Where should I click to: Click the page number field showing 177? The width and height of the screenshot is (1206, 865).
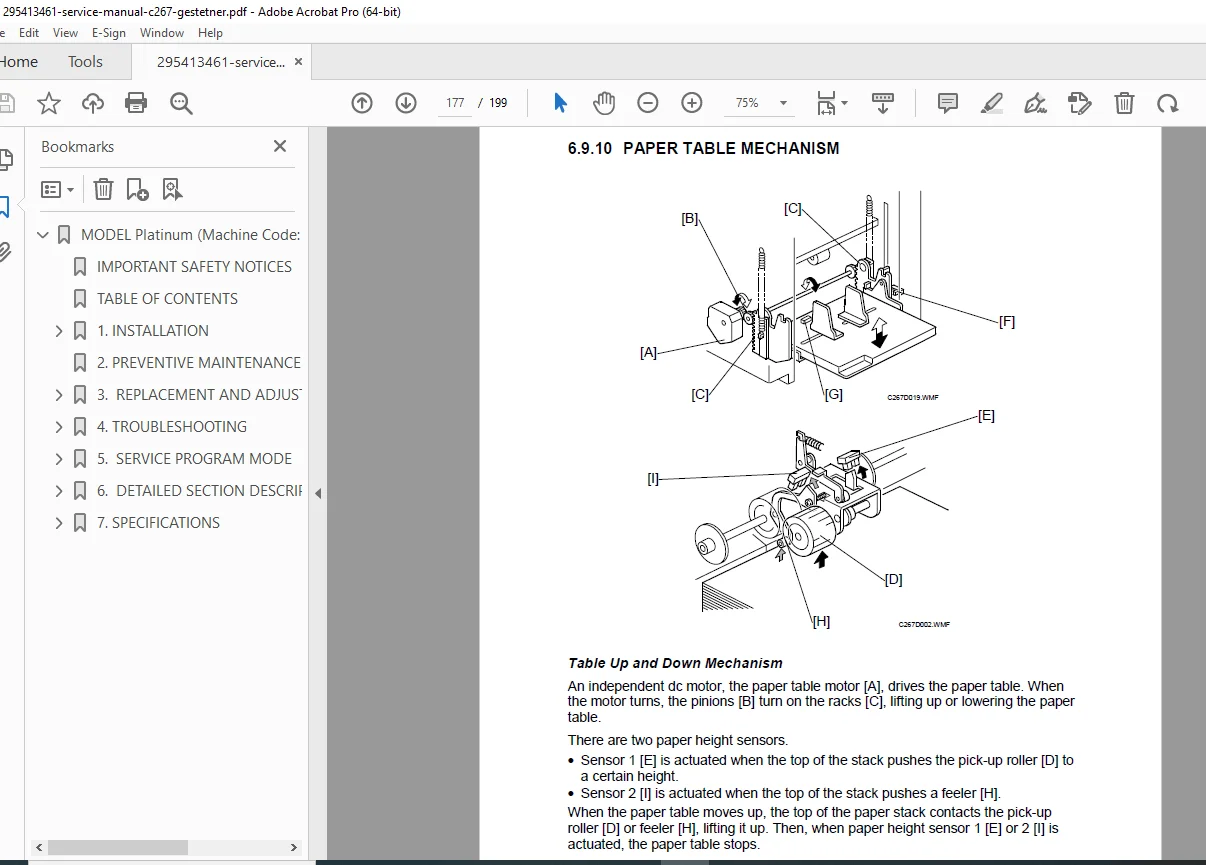point(455,103)
